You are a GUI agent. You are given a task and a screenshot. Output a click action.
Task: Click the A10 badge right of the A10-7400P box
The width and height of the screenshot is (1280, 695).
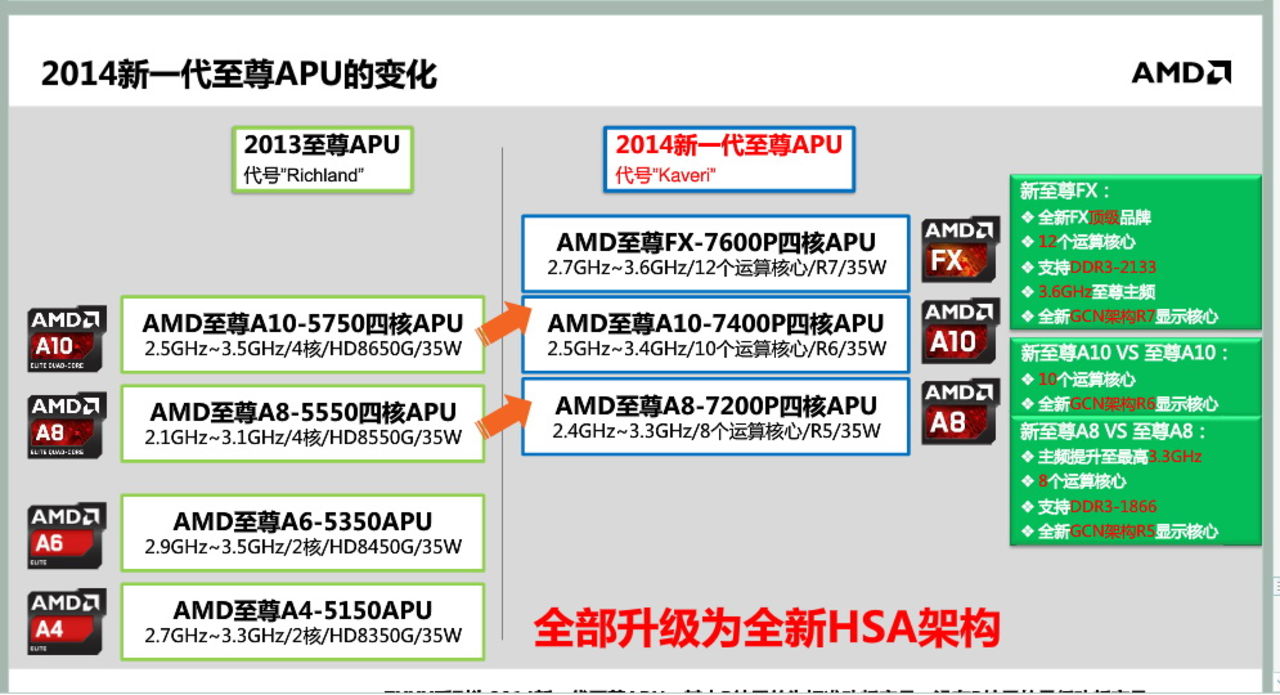[960, 331]
